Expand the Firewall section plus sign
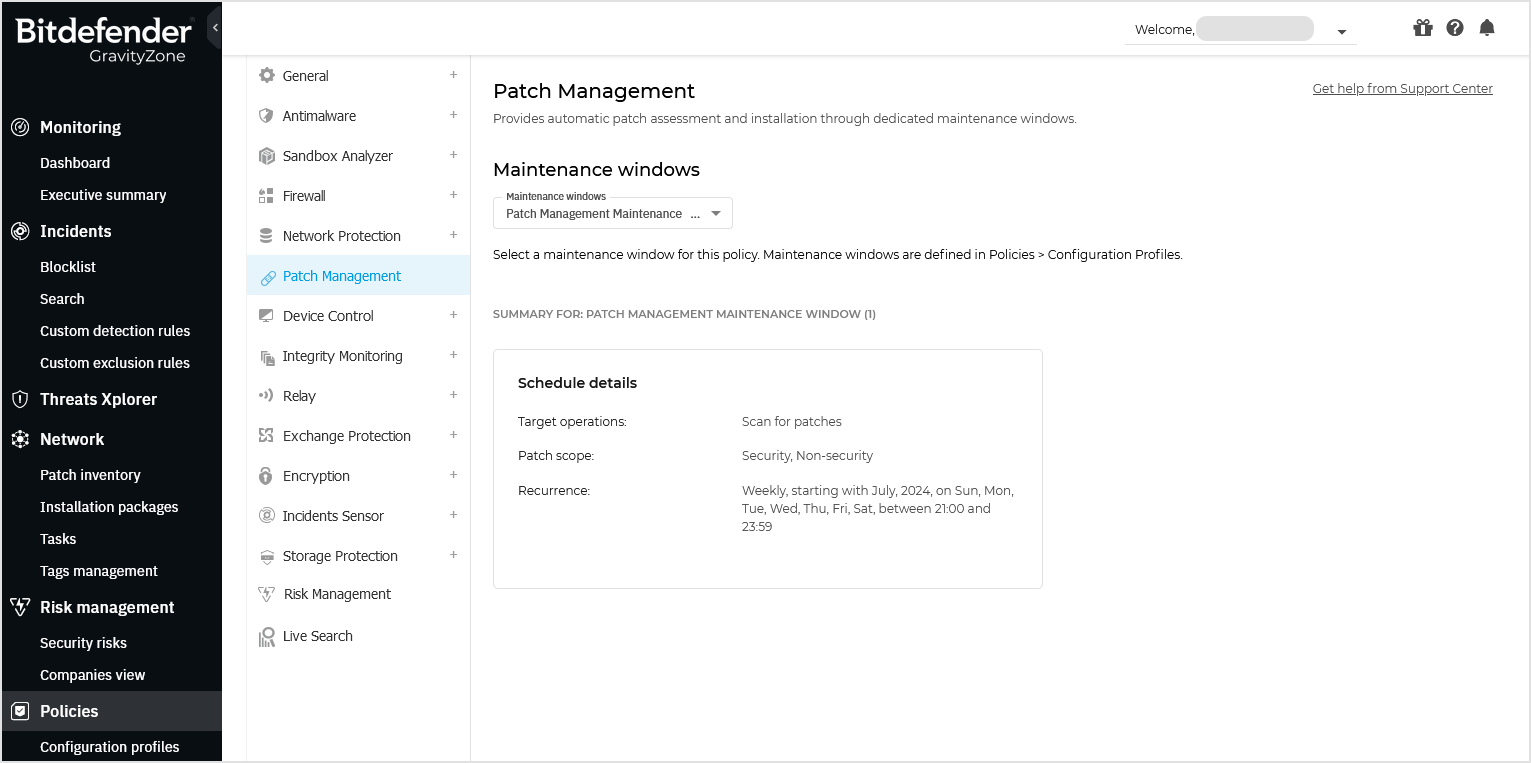1531x763 pixels. click(453, 195)
